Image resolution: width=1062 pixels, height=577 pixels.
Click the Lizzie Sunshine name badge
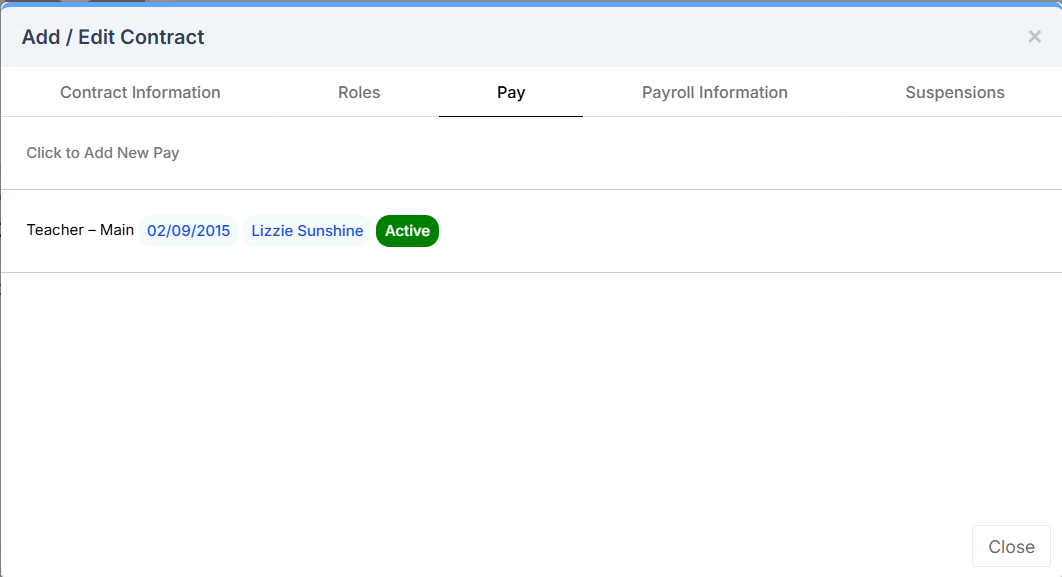(x=307, y=231)
